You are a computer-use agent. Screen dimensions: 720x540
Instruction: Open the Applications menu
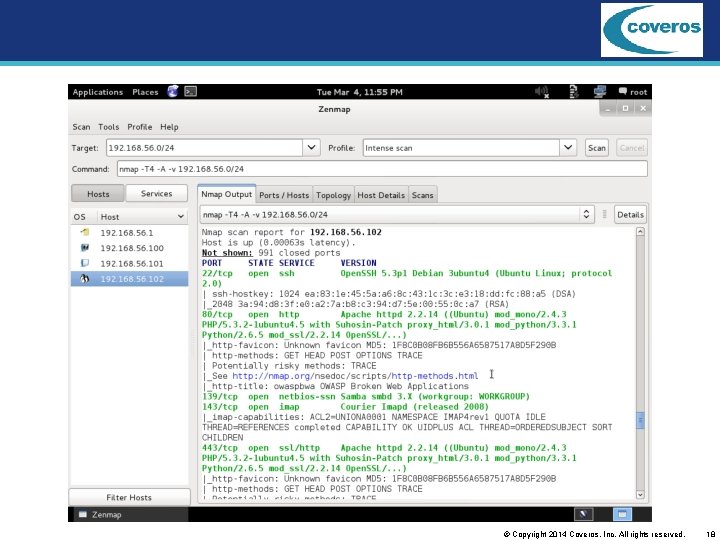(x=98, y=92)
